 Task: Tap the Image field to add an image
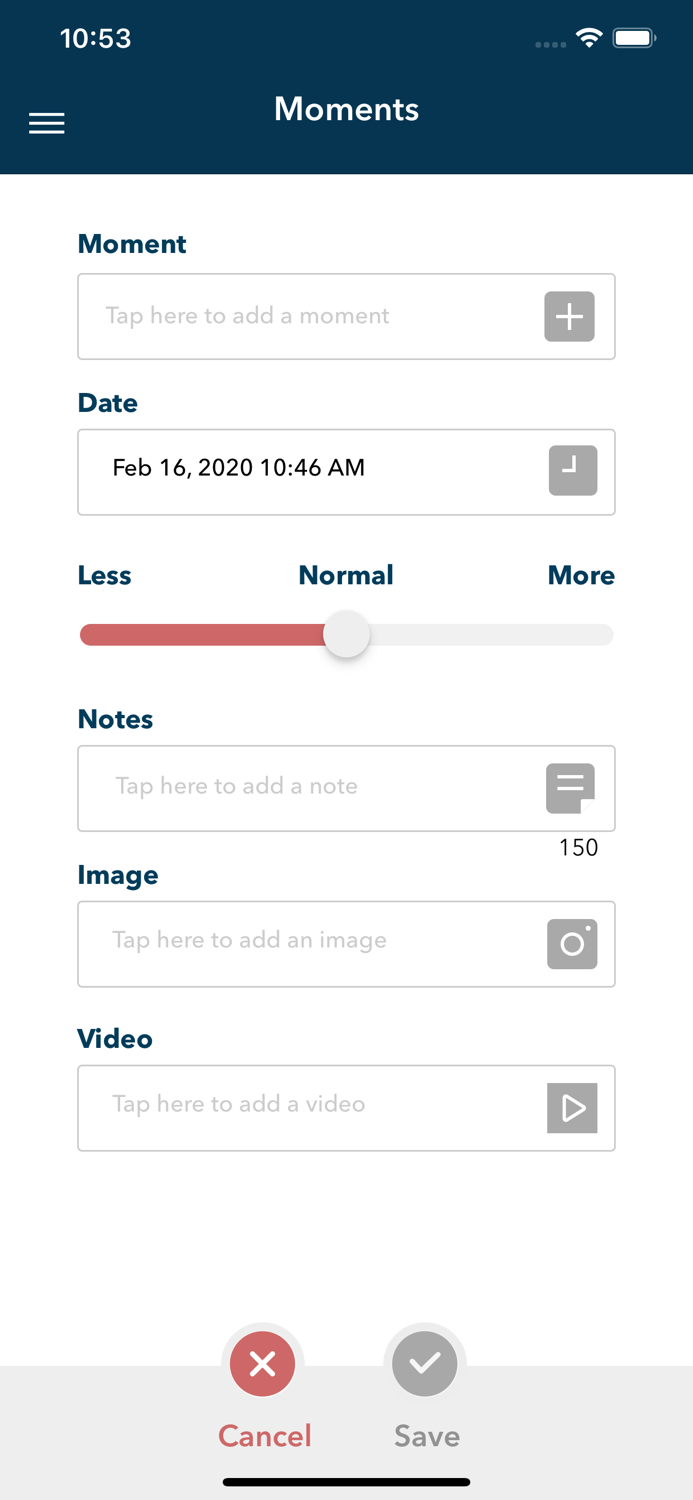tap(300, 944)
